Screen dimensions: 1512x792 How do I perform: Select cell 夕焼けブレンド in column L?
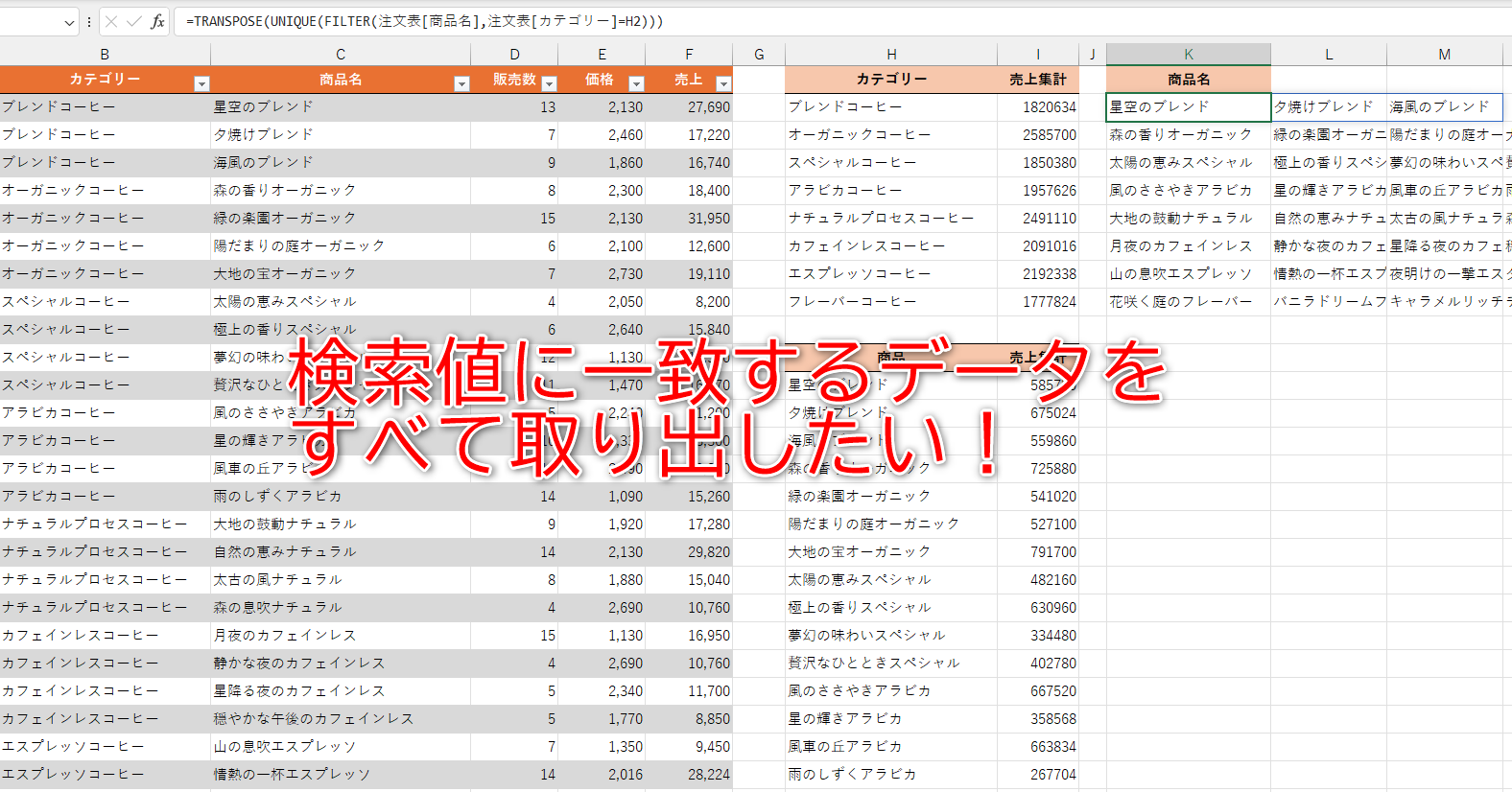(x=1329, y=107)
